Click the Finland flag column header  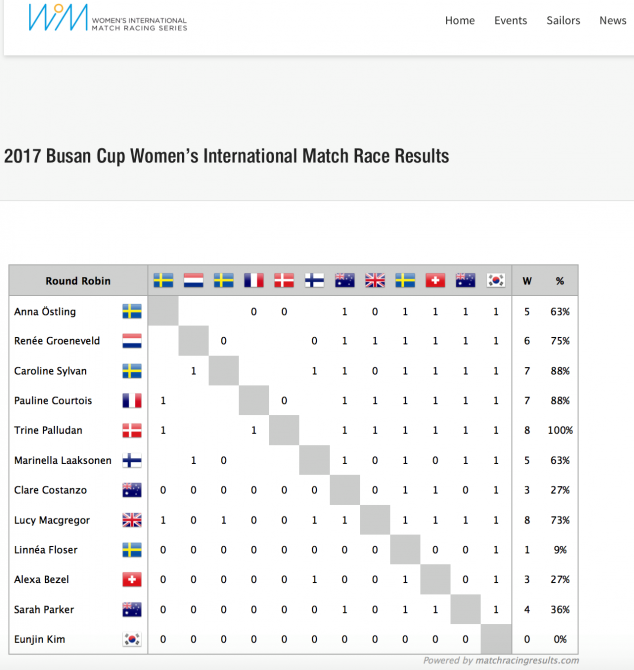click(314, 281)
